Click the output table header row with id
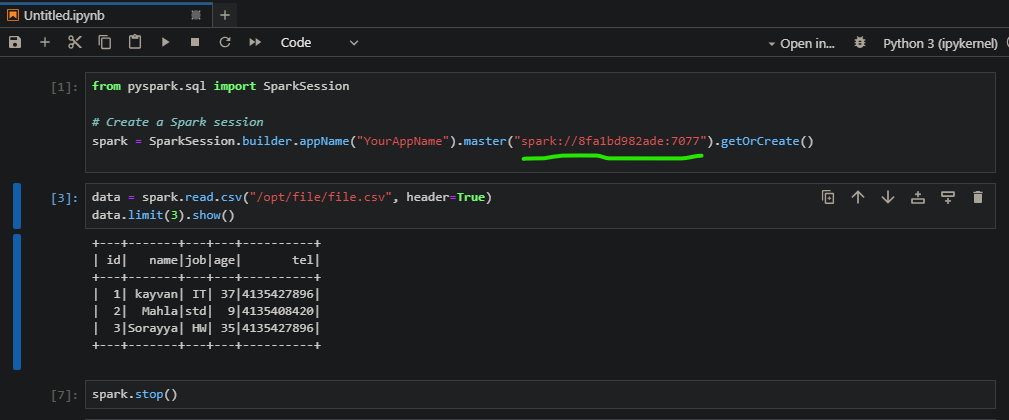1009x420 pixels. point(206,260)
